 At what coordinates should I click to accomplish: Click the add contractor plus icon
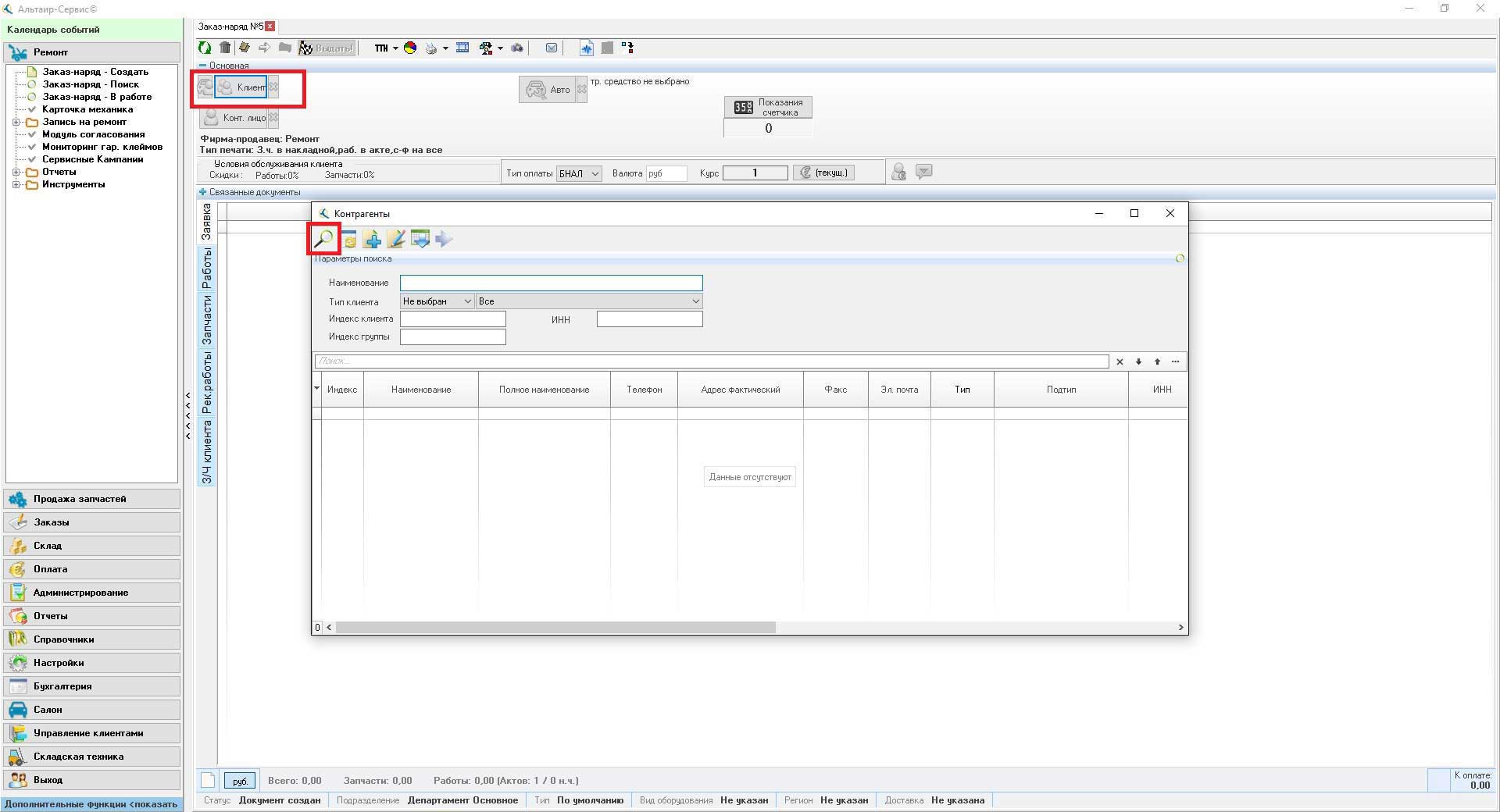(x=373, y=239)
